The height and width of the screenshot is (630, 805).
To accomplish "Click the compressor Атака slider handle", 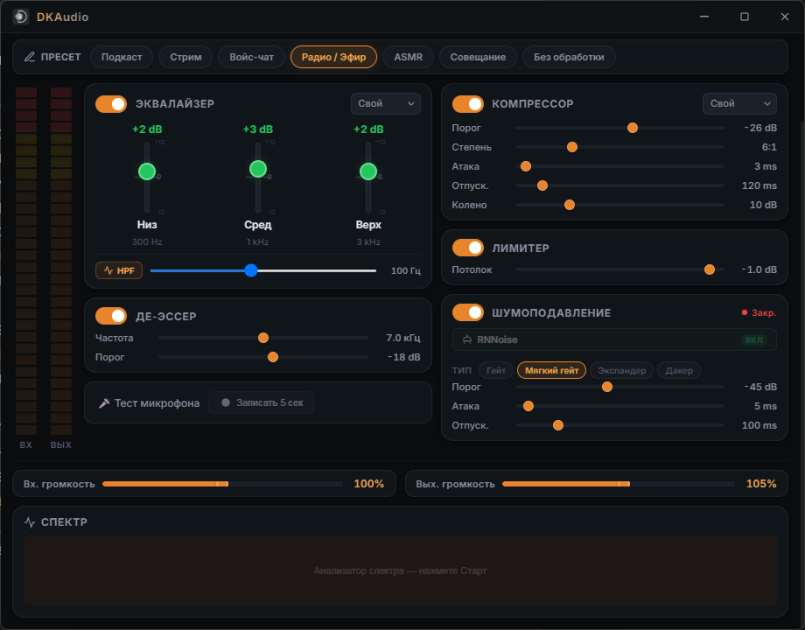I will tap(526, 166).
